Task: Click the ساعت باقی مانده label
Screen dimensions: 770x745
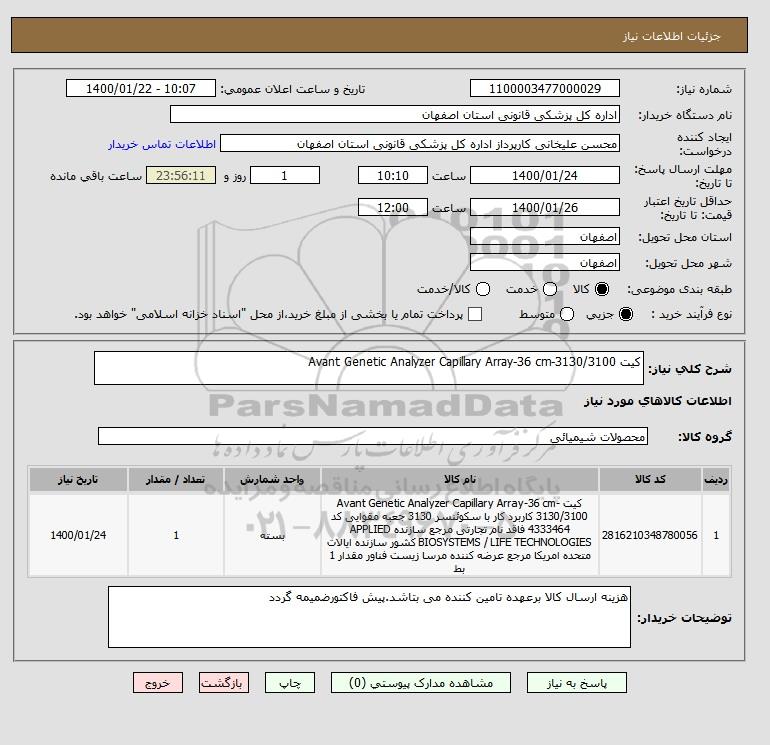Action: (x=96, y=176)
